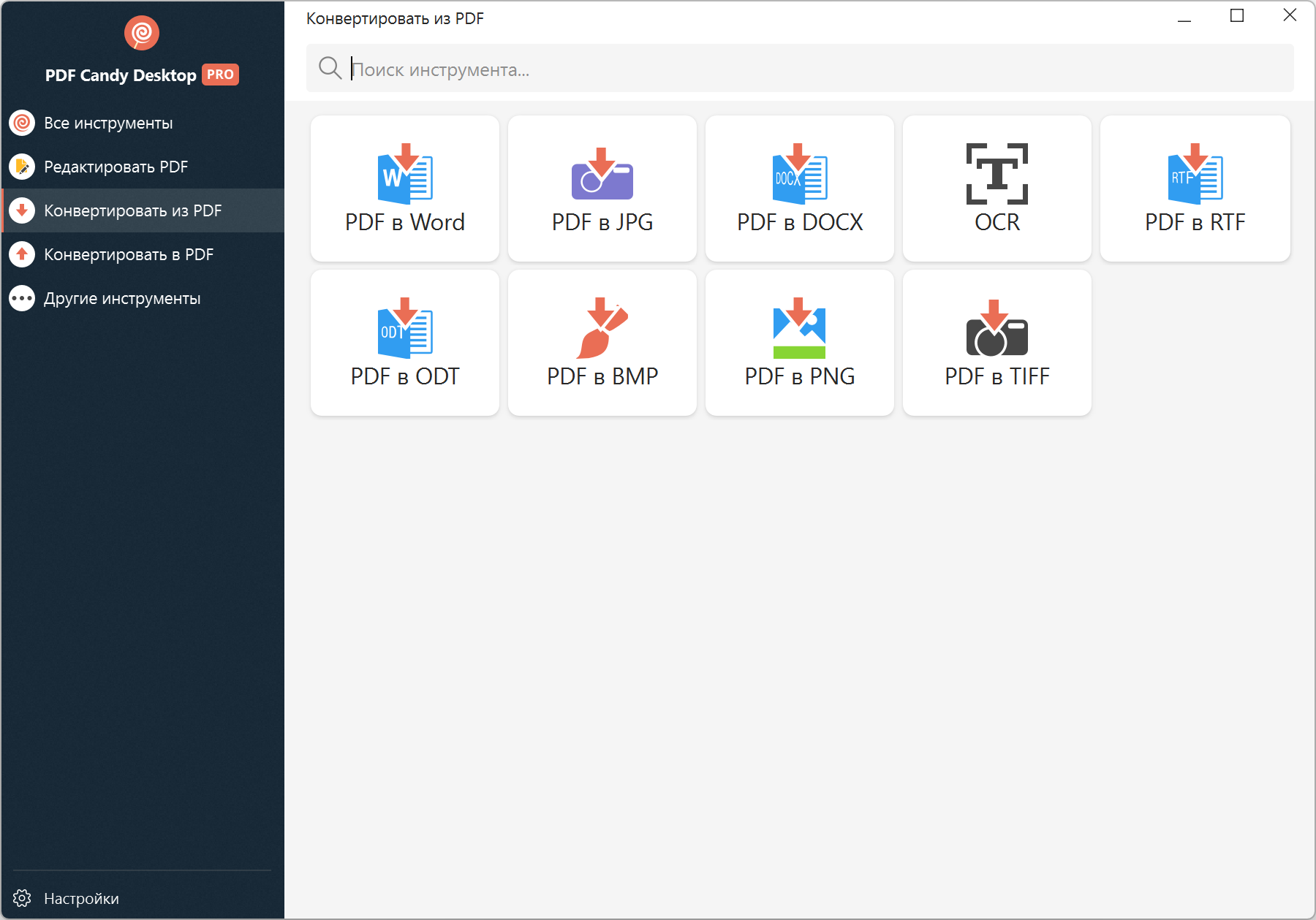Screen dimensions: 1316x920
Task: Click the PDF Candy swirl logo
Action: 142,33
